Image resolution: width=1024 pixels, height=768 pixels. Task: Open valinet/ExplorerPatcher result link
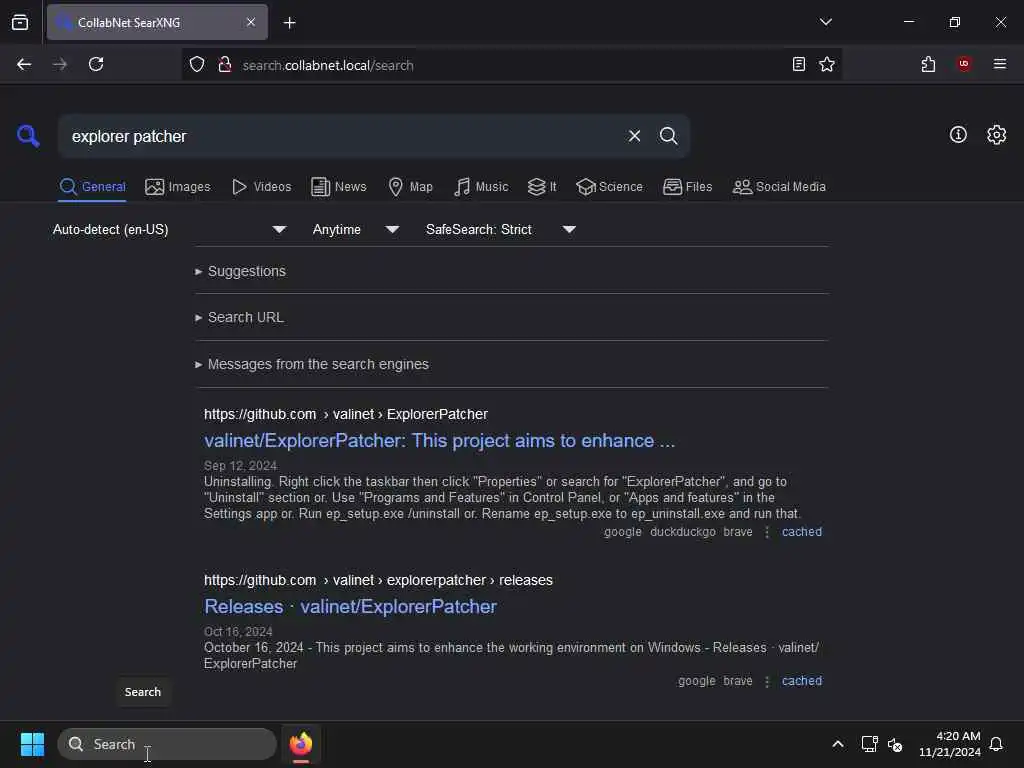point(440,441)
